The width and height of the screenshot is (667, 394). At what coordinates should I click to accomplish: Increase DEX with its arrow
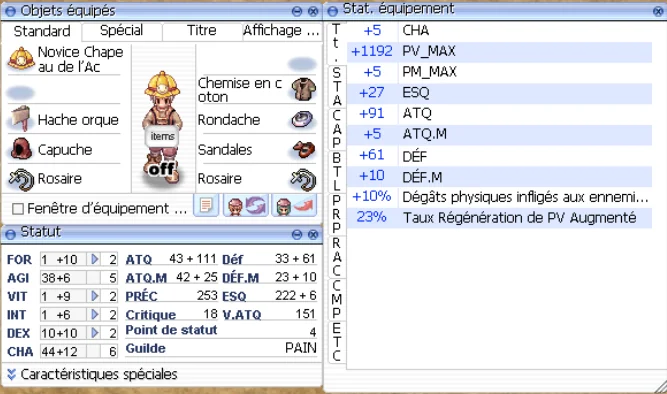point(94,332)
